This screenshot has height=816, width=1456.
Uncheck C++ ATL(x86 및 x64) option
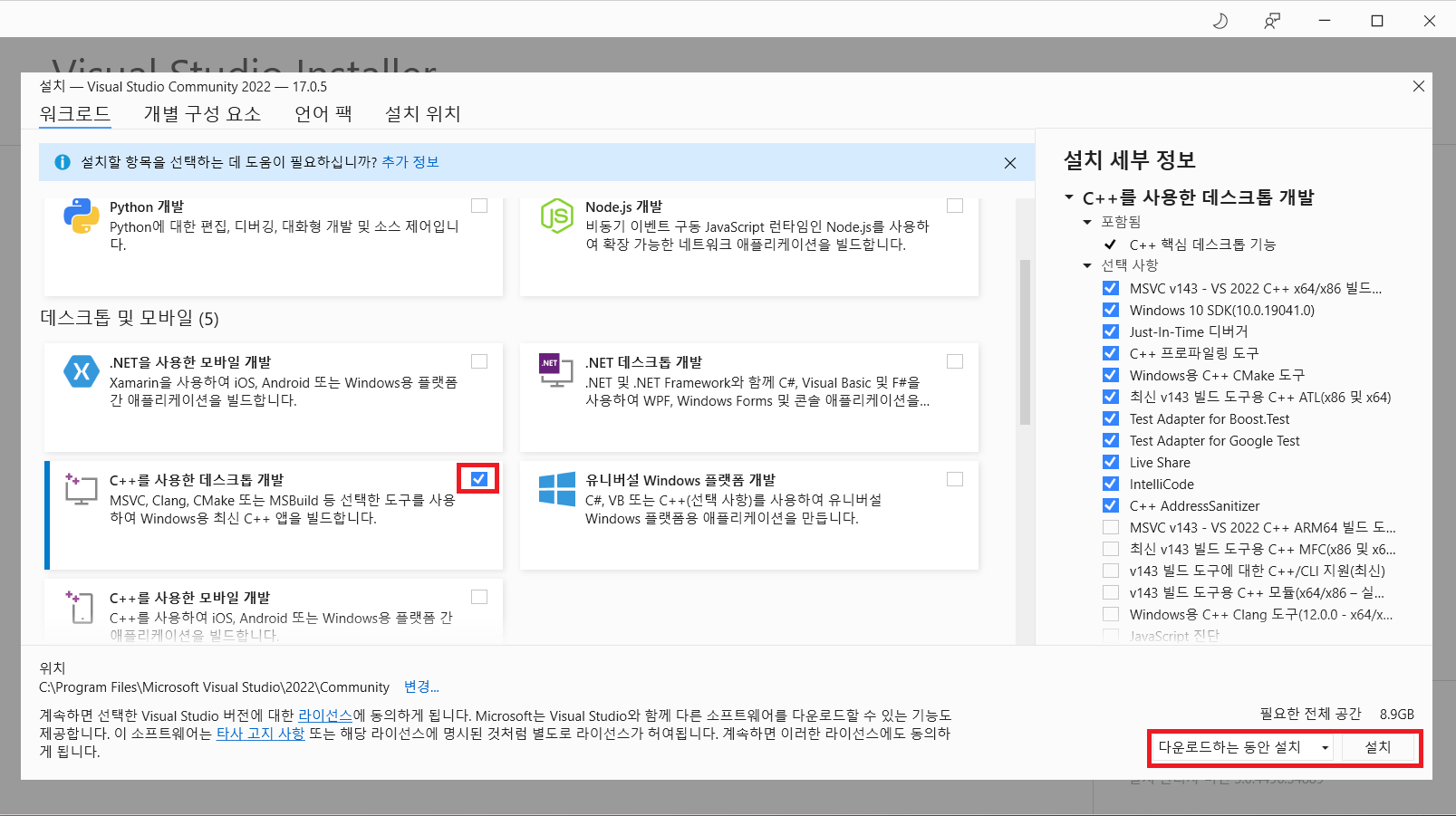click(x=1111, y=397)
